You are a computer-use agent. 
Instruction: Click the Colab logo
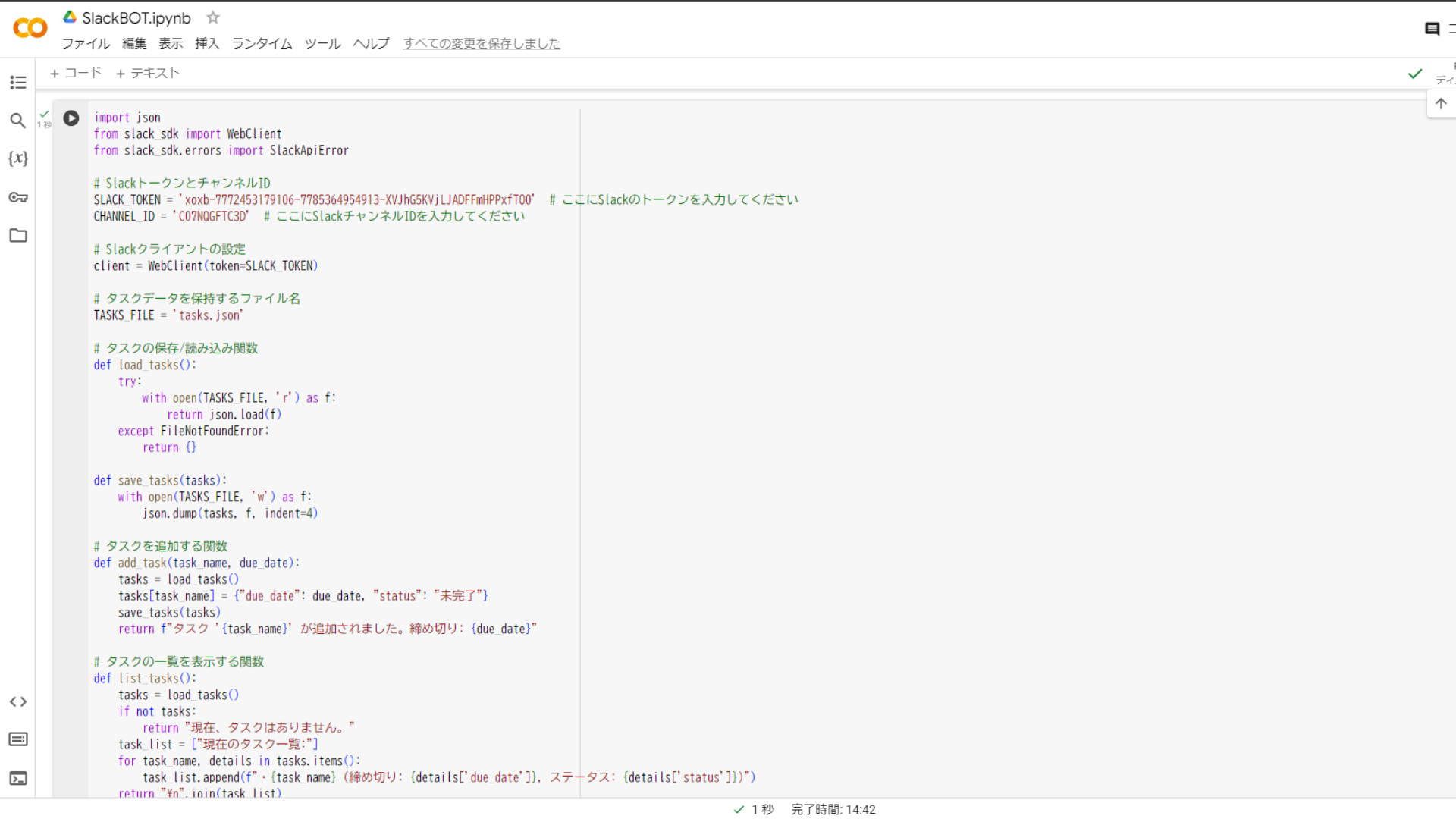click(x=30, y=28)
